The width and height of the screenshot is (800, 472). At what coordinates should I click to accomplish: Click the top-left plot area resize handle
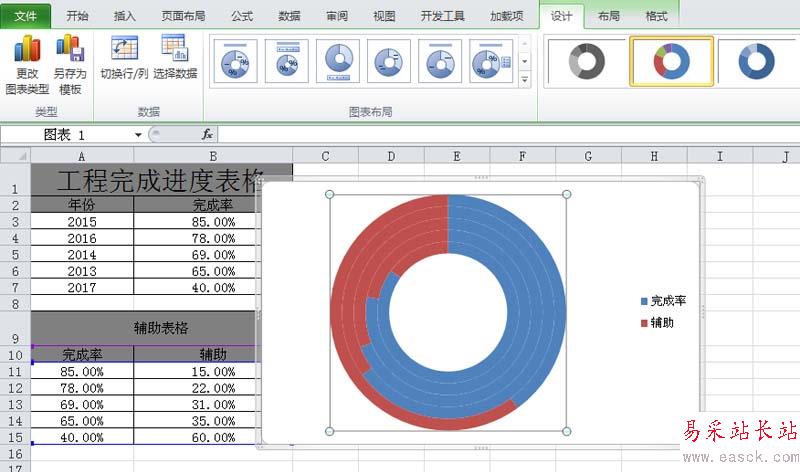[x=330, y=194]
